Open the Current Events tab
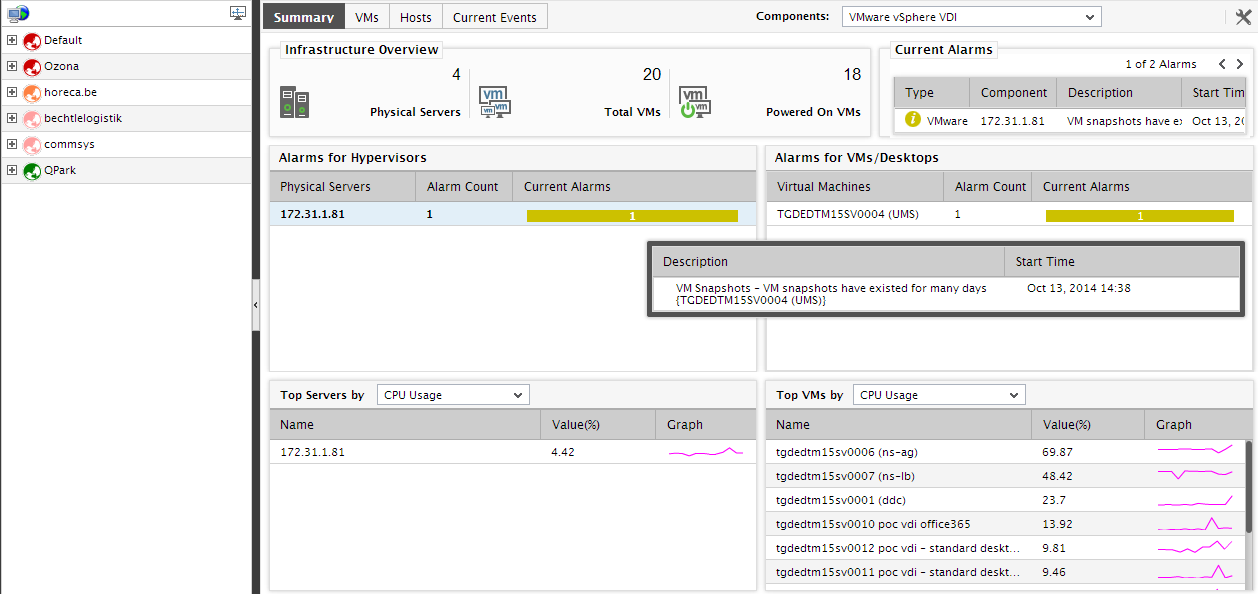Viewport: 1258px width, 594px height. tap(495, 17)
